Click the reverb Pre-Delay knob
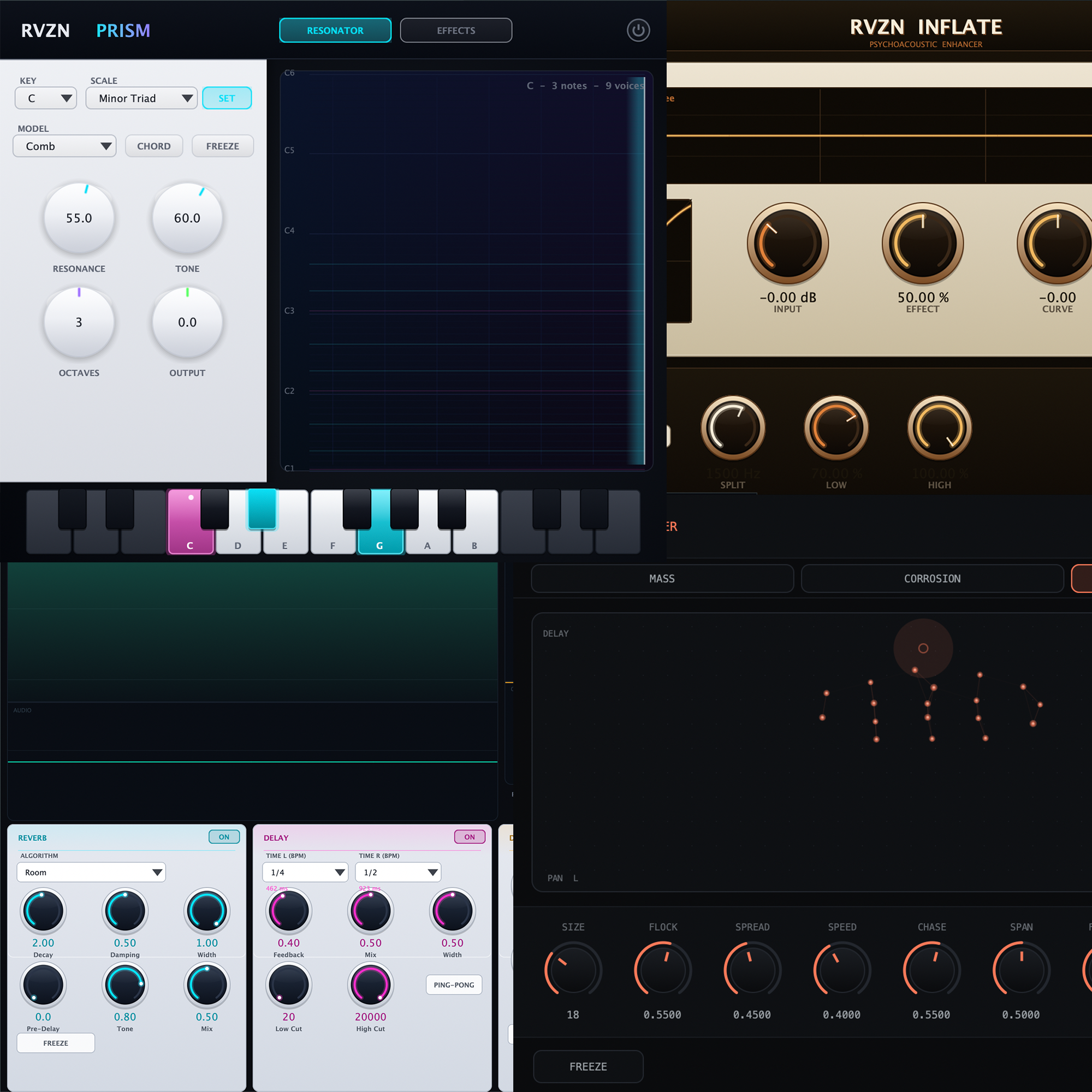The image size is (1092, 1092). pos(43,985)
